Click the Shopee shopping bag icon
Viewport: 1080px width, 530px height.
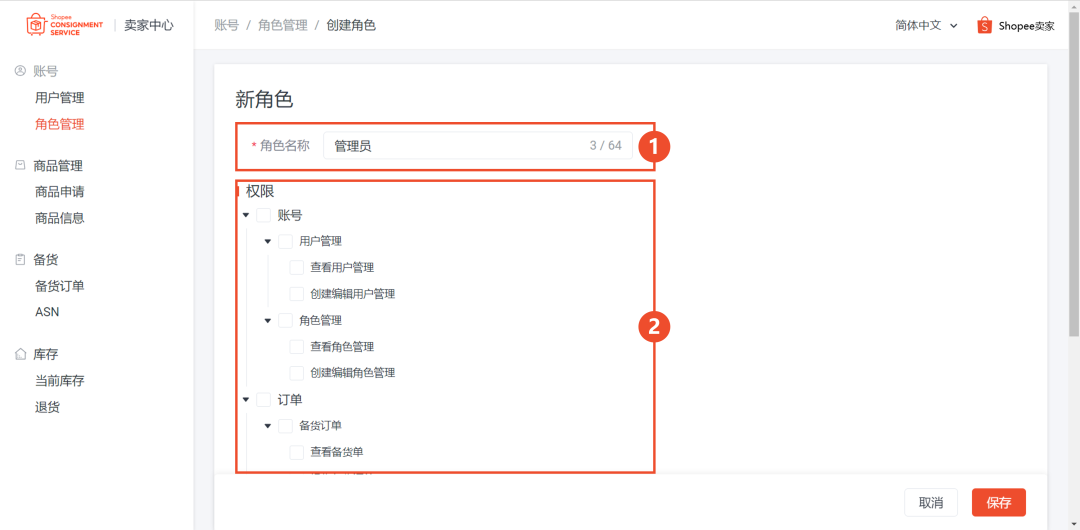coord(984,25)
